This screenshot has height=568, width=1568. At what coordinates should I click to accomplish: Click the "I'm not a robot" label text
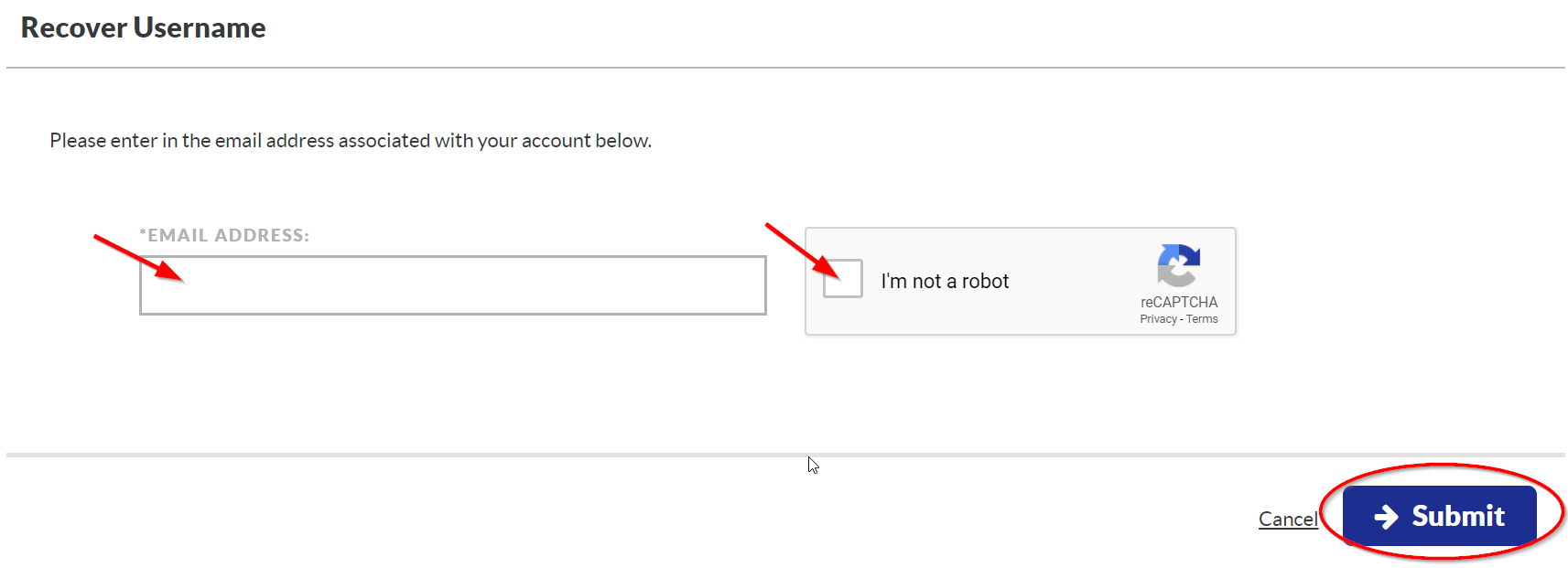(x=945, y=282)
